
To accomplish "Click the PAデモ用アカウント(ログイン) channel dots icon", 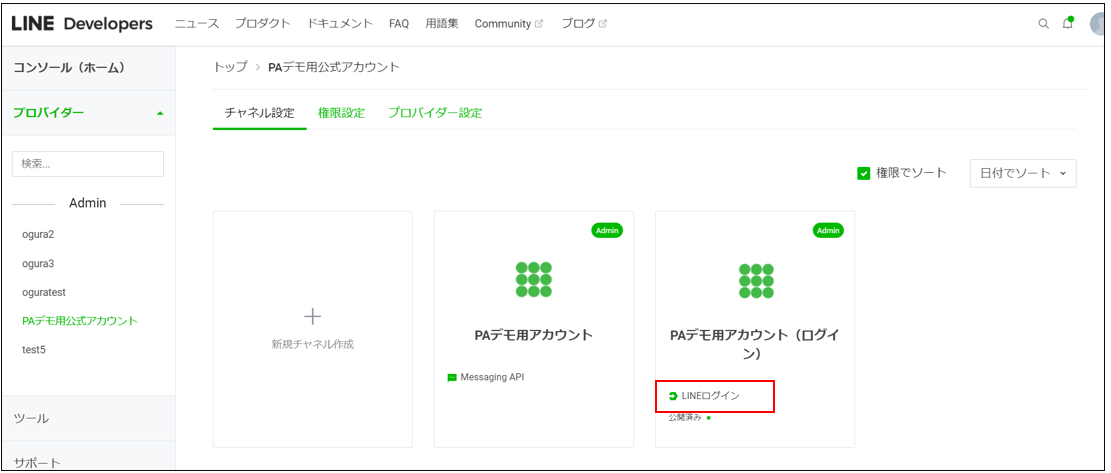I will [x=756, y=280].
